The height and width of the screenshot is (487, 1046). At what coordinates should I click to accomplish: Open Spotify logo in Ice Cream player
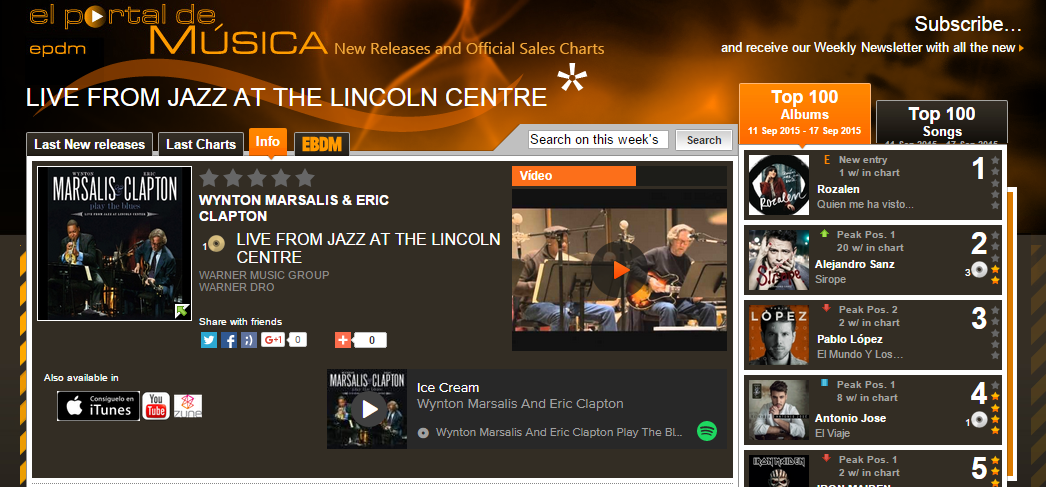tap(707, 431)
